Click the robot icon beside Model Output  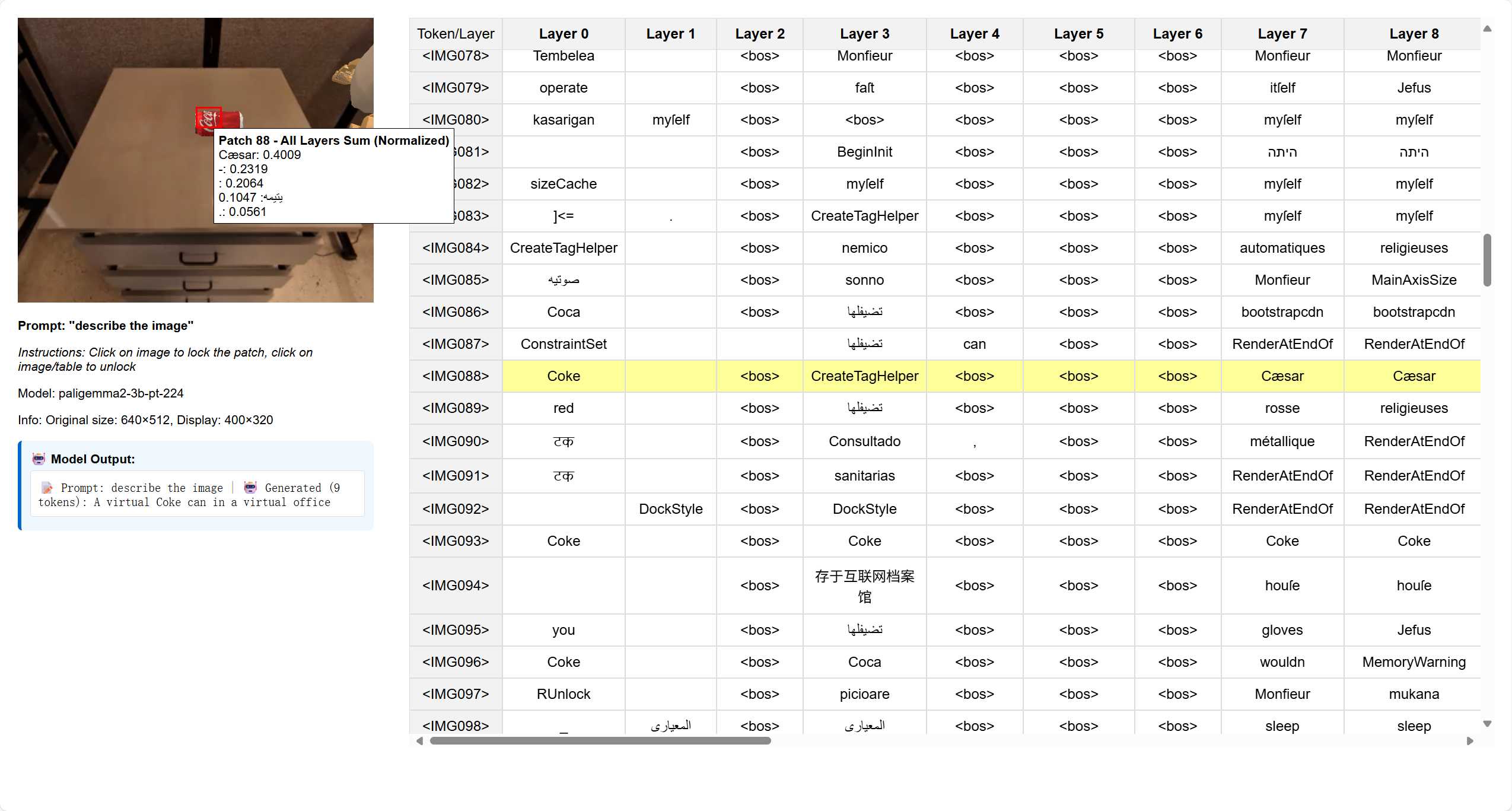(39, 459)
